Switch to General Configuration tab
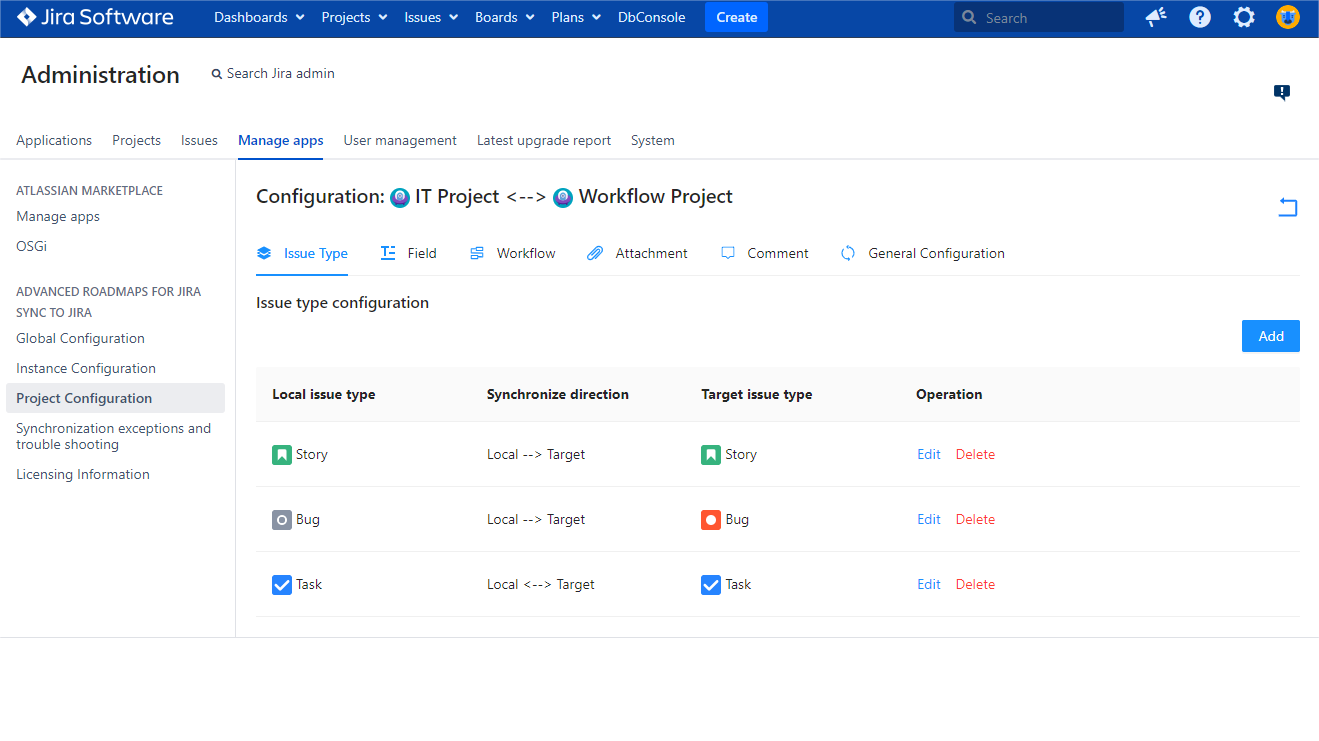 click(922, 253)
